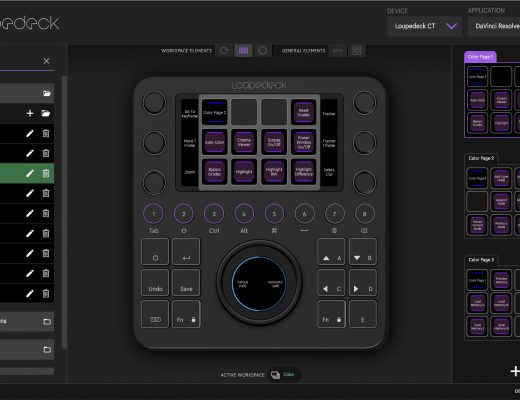Viewport: 520px width, 400px height.
Task: Switch to the Color Page 3 tab
Action: tap(481, 260)
